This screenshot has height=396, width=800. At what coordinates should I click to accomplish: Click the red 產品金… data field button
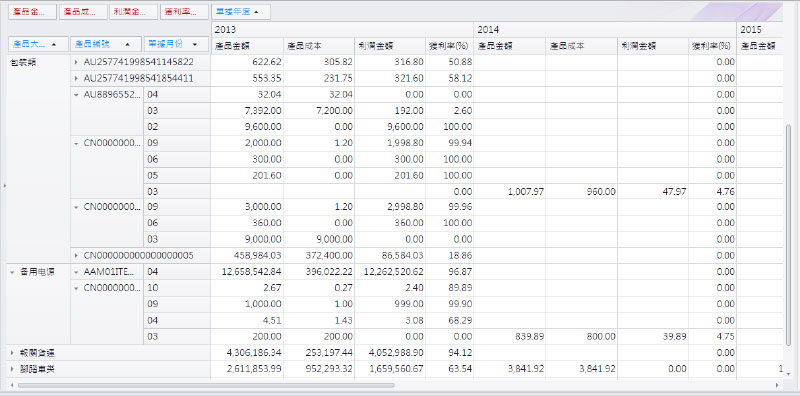[32, 12]
